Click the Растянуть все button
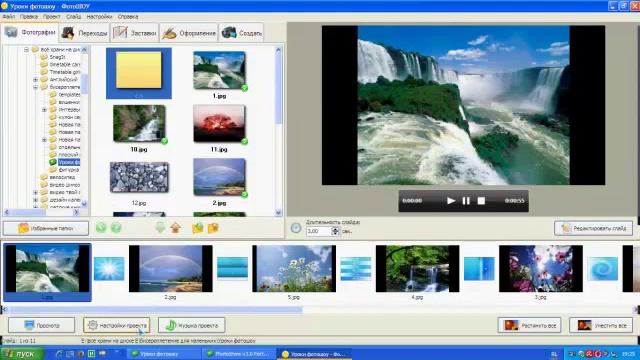Screen dimensions: 640x360 (529, 325)
